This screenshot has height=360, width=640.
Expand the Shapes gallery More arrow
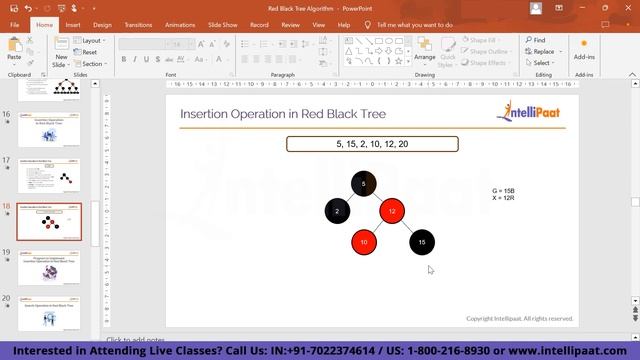pos(408,62)
